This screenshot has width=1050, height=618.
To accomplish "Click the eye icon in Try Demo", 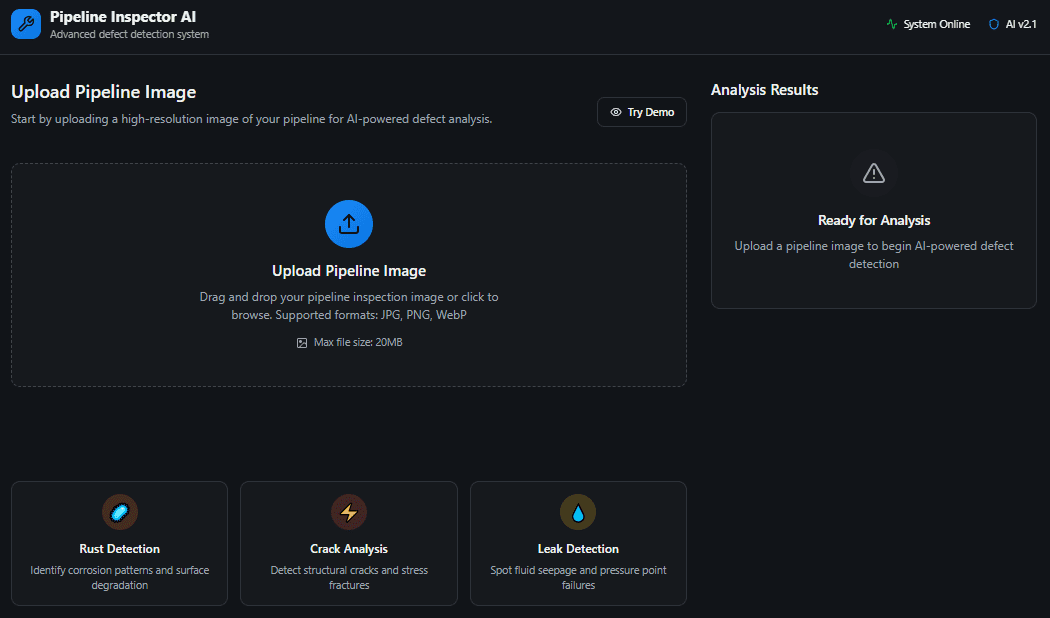I will coord(616,113).
